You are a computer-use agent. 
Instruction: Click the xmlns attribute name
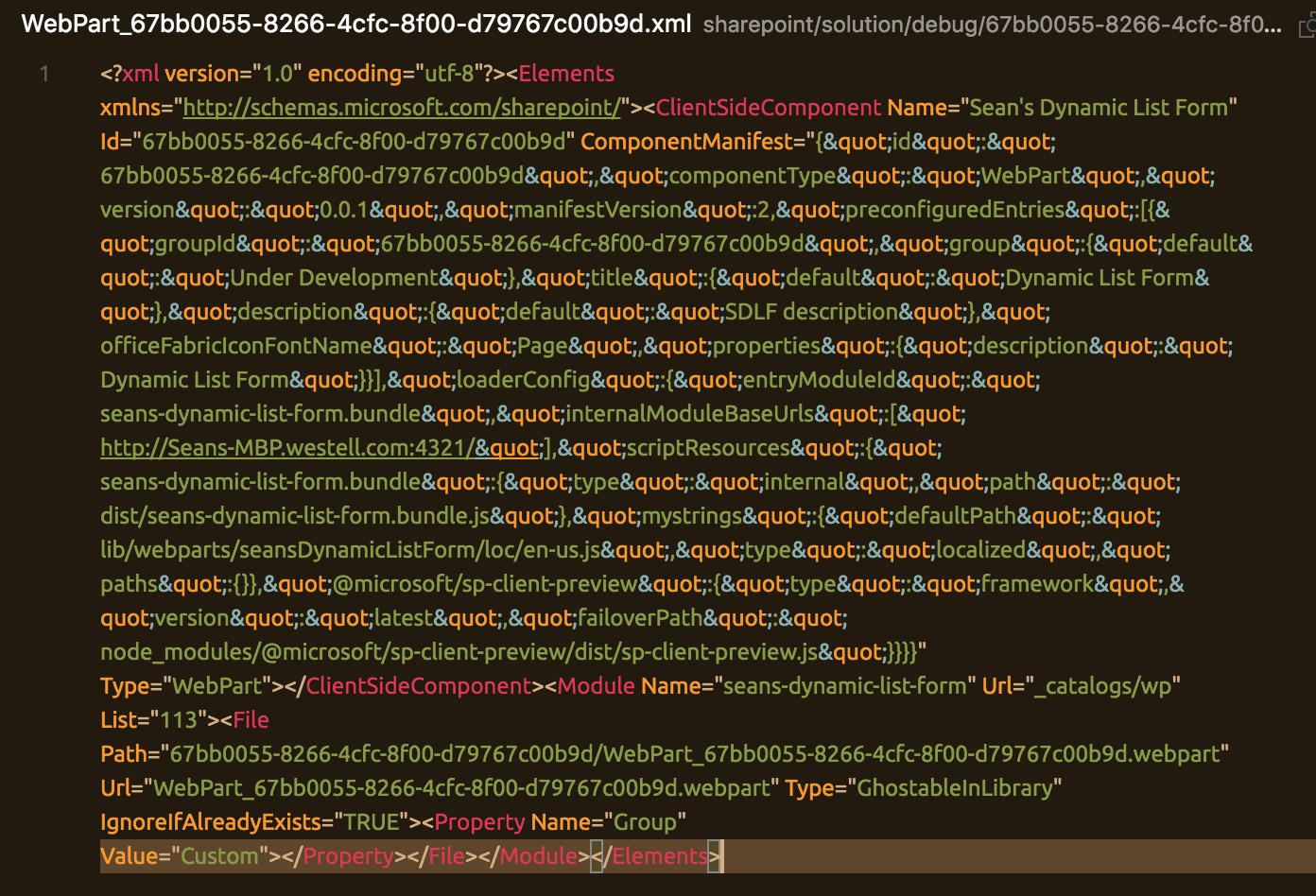click(131, 108)
